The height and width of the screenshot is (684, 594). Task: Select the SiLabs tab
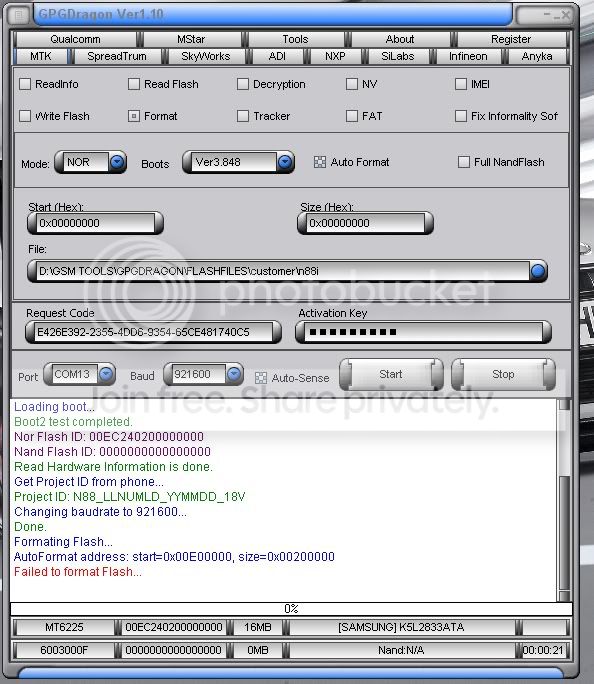click(x=397, y=56)
